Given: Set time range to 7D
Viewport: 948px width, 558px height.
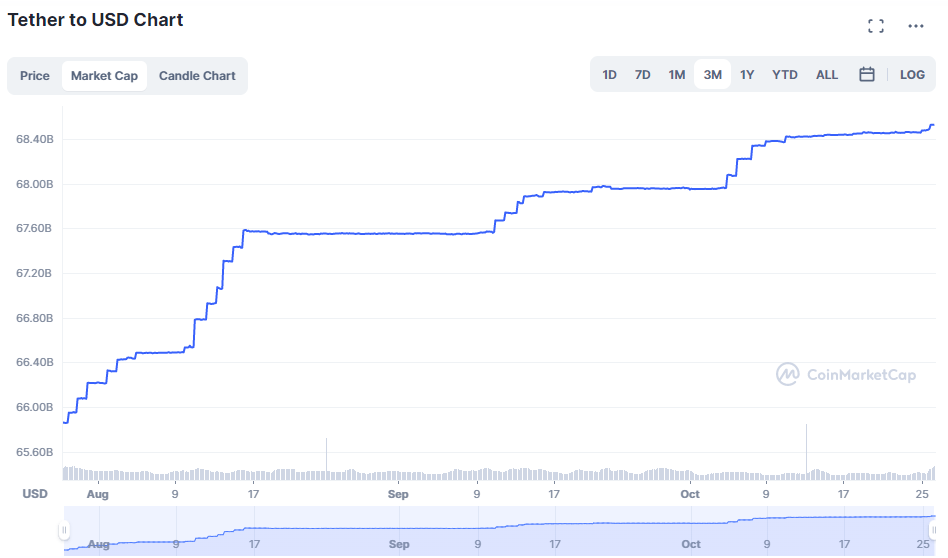Looking at the screenshot, I should click(x=643, y=75).
